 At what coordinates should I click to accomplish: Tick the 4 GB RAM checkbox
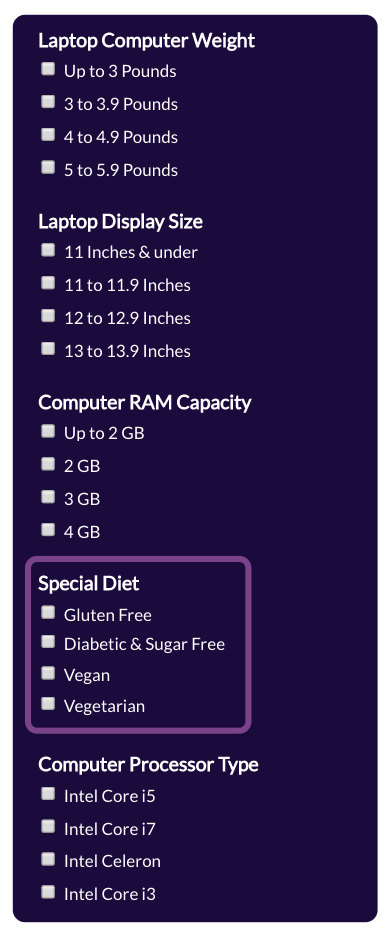click(48, 530)
